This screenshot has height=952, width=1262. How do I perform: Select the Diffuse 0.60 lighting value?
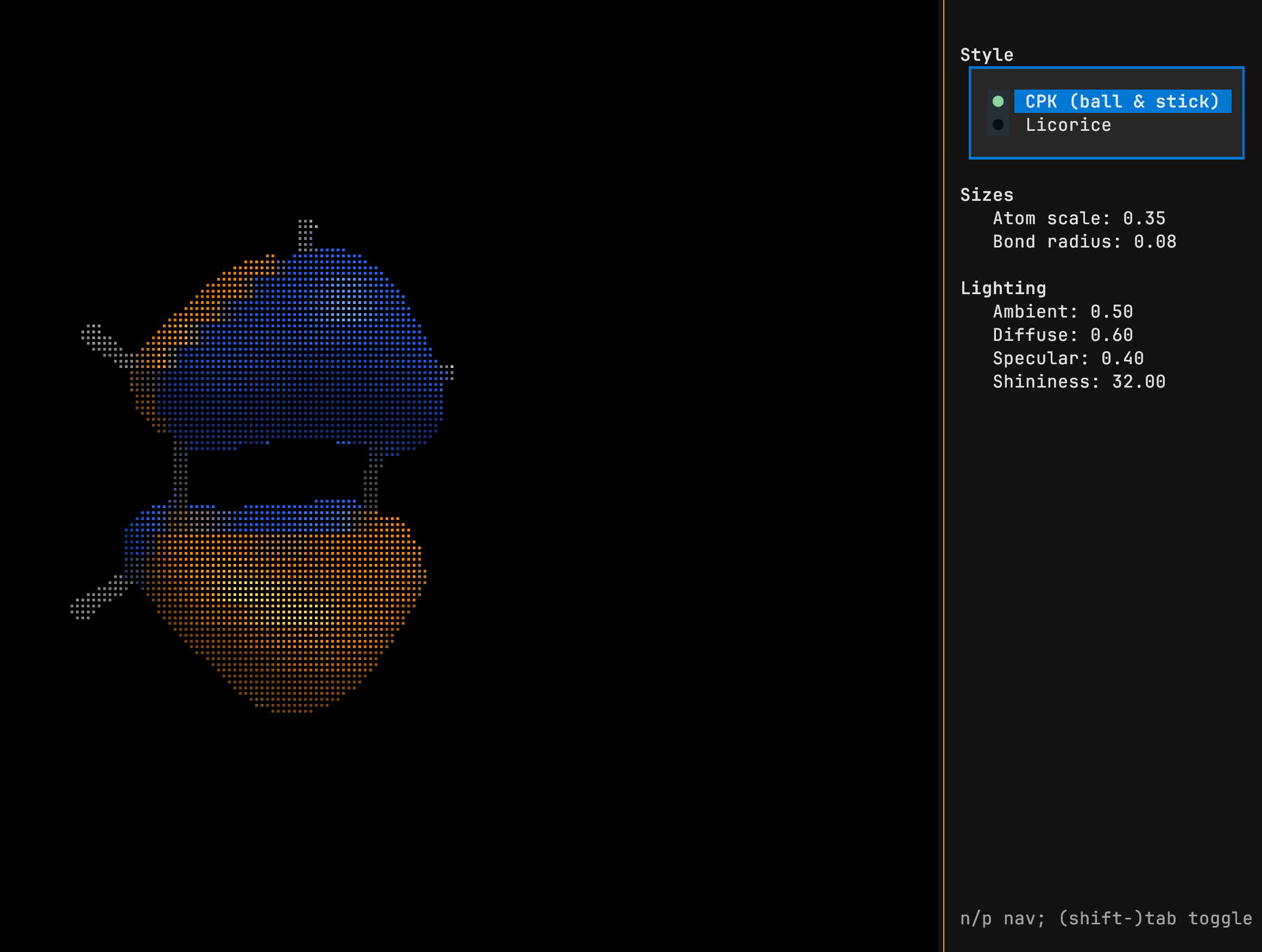1062,335
